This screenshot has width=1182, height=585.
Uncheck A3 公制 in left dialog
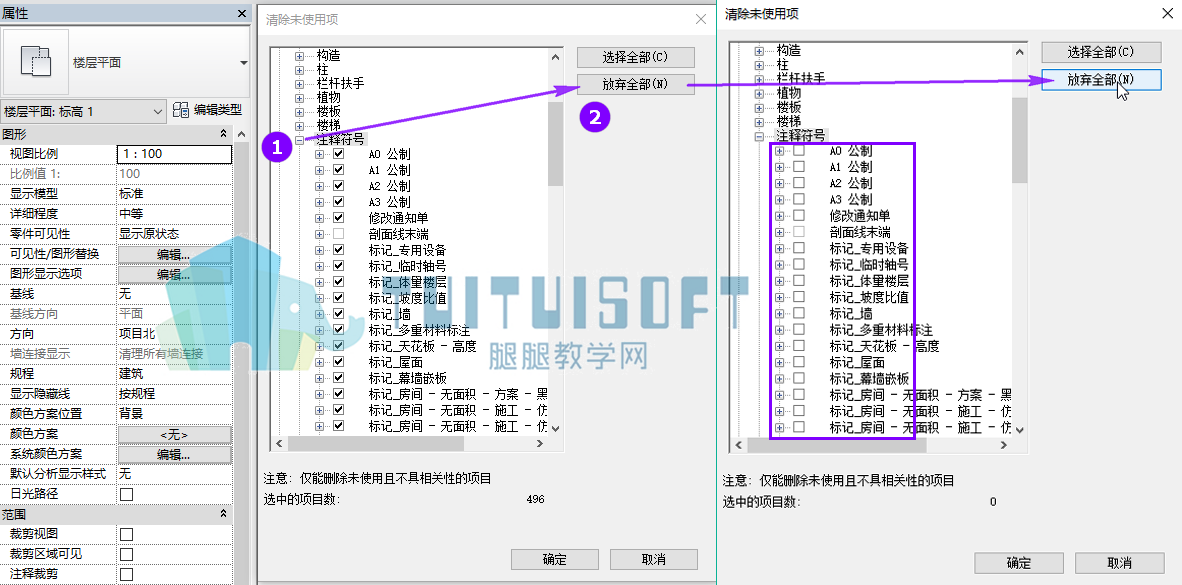pos(338,202)
